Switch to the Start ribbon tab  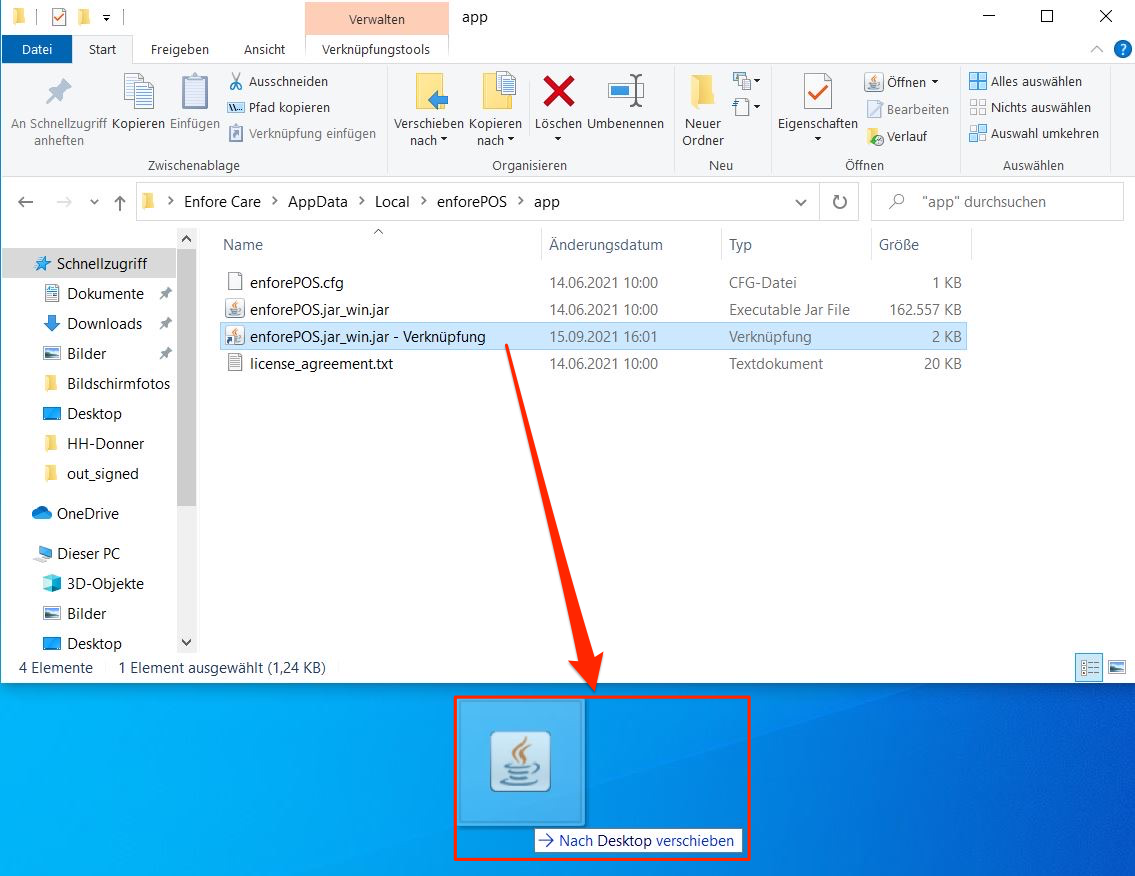pyautogui.click(x=102, y=49)
